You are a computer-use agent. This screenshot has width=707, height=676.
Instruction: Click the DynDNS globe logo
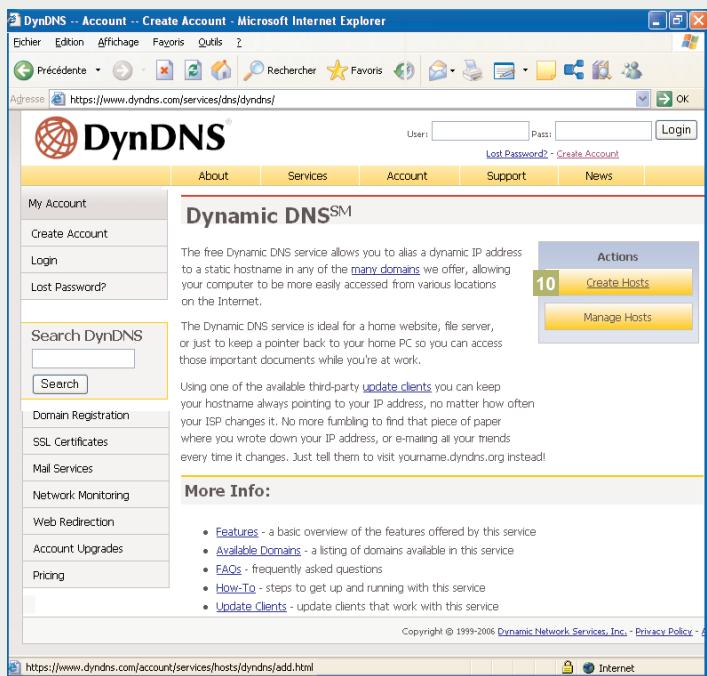point(56,138)
